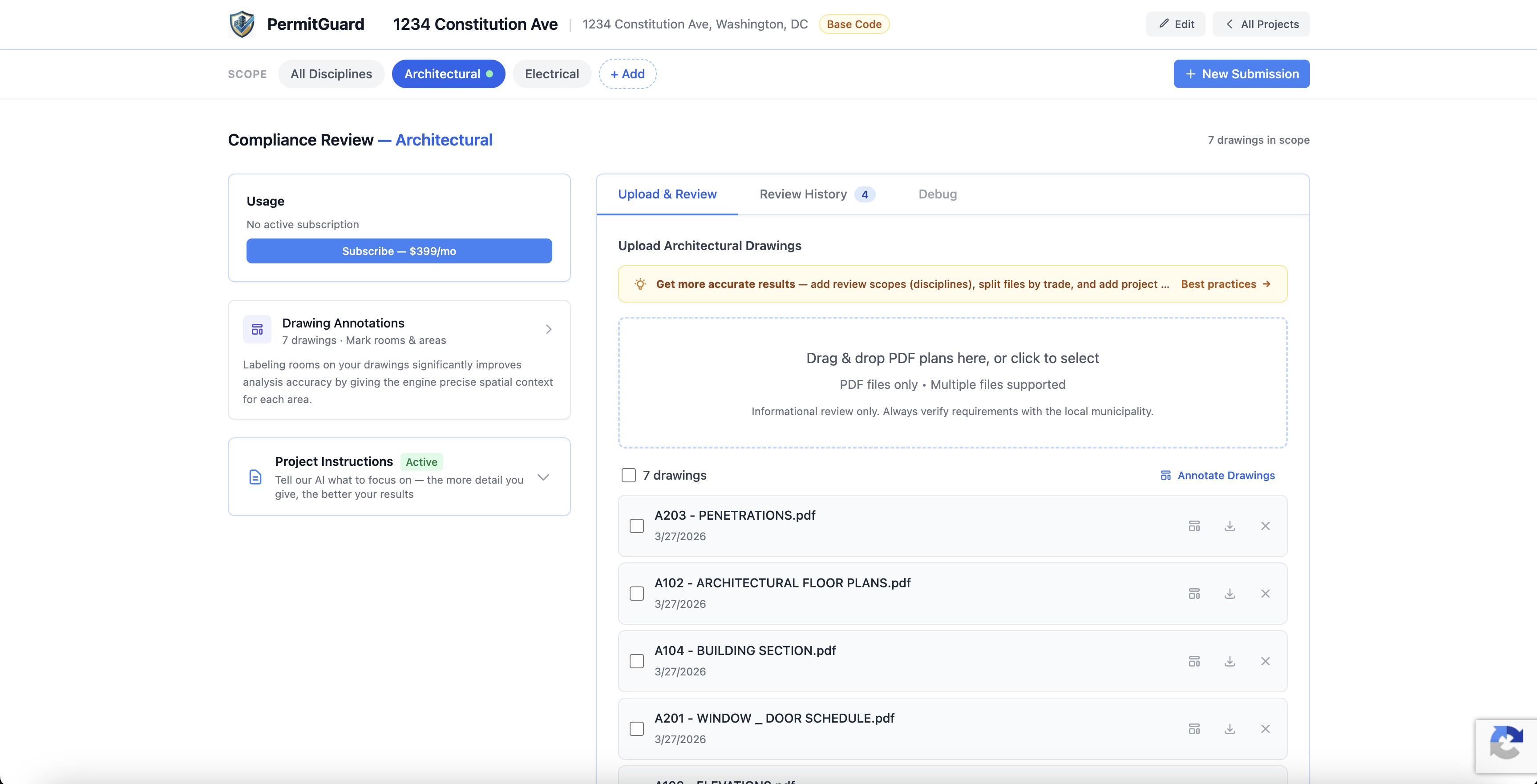Switch to the Upload & Review tab
The width and height of the screenshot is (1537, 784).
tap(667, 194)
